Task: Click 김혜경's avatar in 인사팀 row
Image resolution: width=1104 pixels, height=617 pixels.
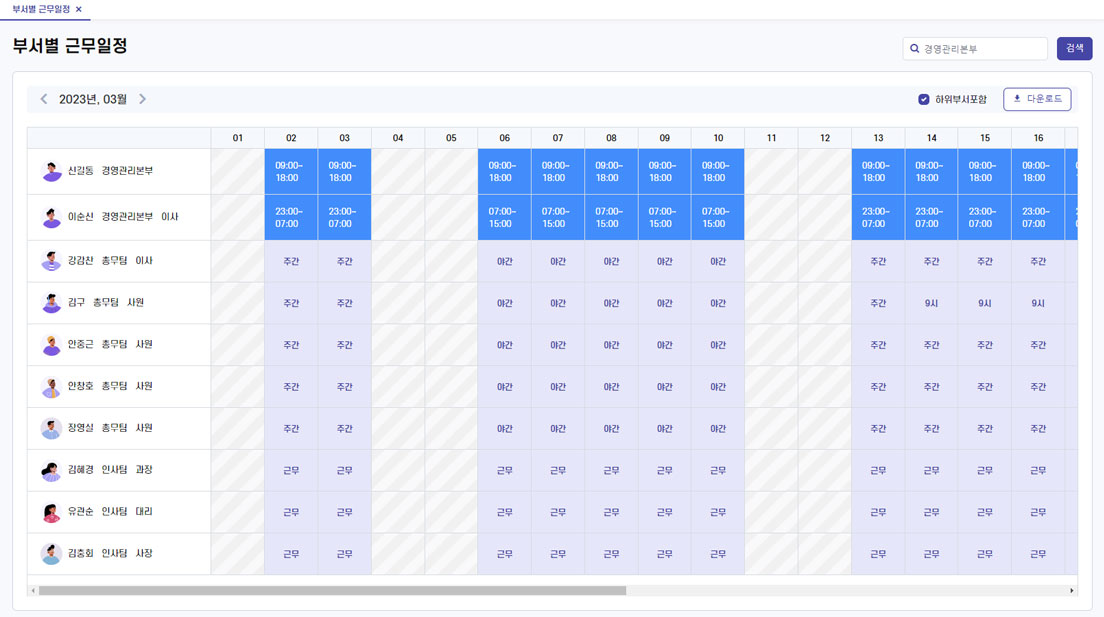Action: pyautogui.click(x=51, y=470)
